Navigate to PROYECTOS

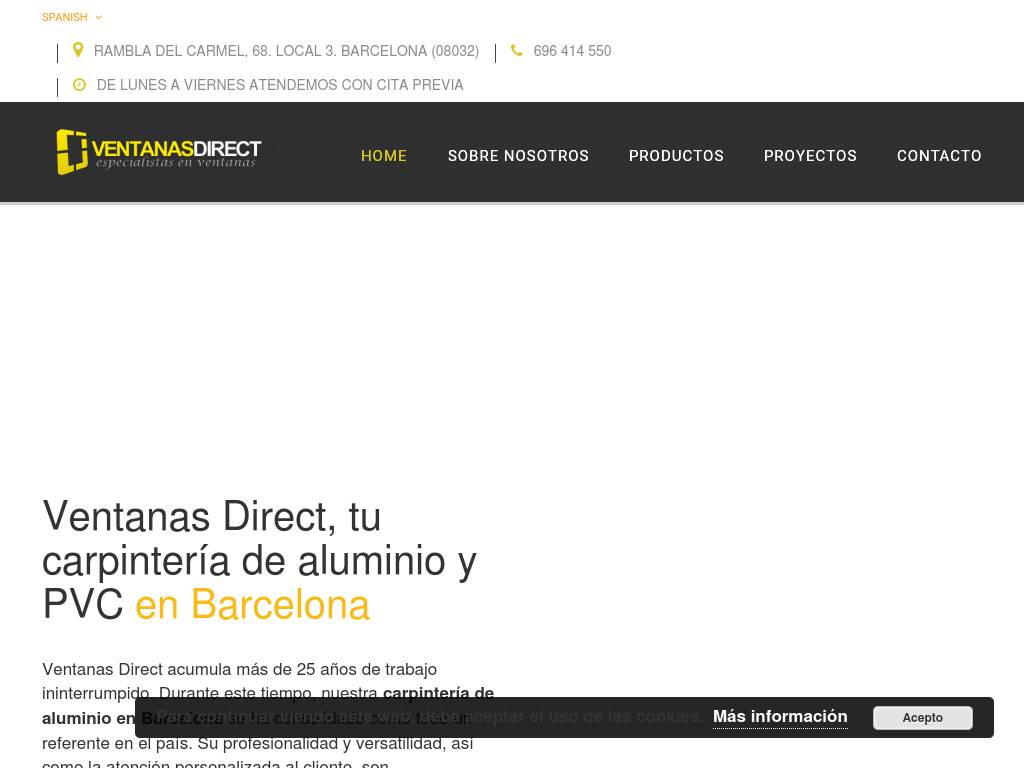pos(810,156)
